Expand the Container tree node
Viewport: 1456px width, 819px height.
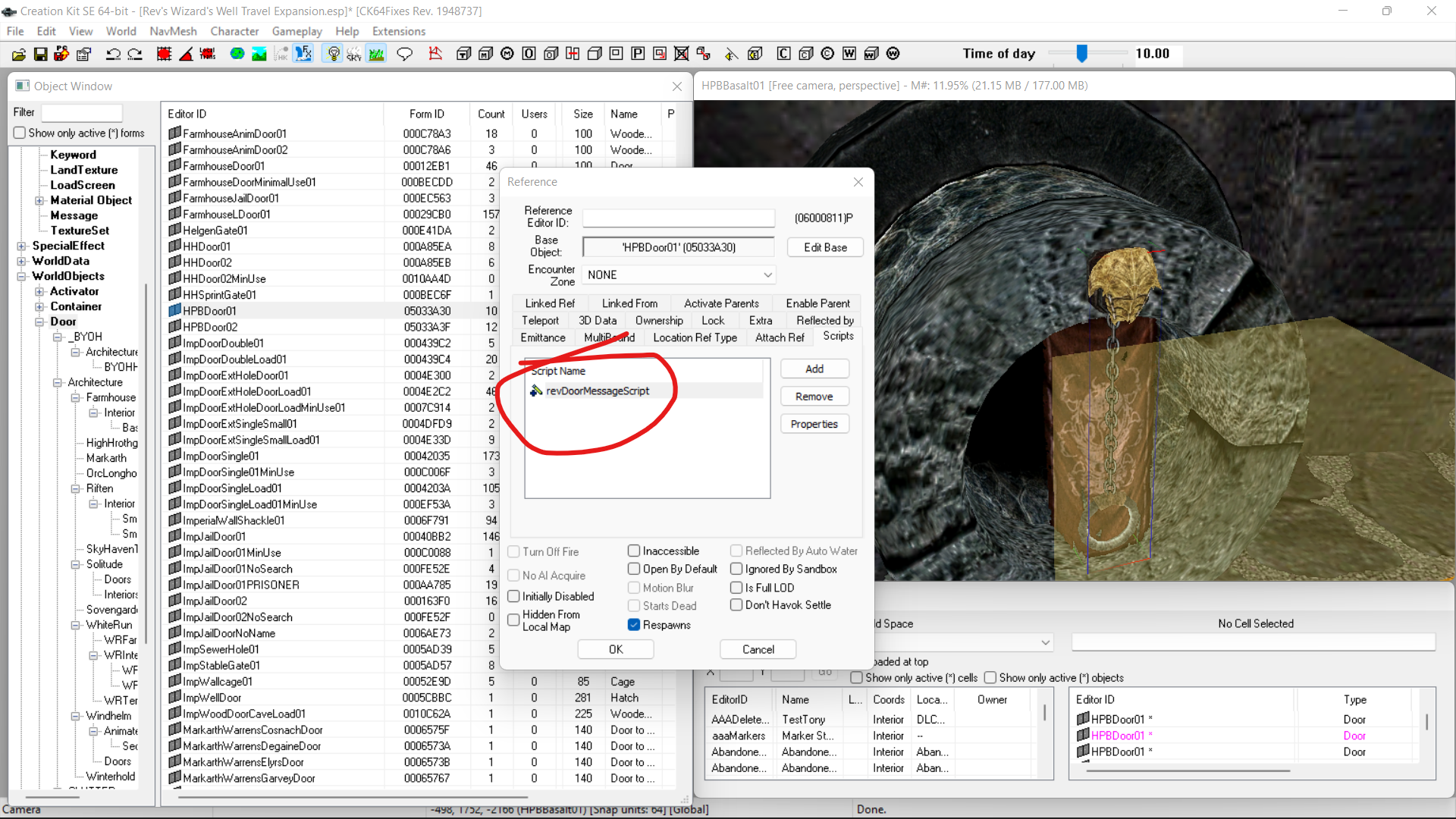pos(39,307)
